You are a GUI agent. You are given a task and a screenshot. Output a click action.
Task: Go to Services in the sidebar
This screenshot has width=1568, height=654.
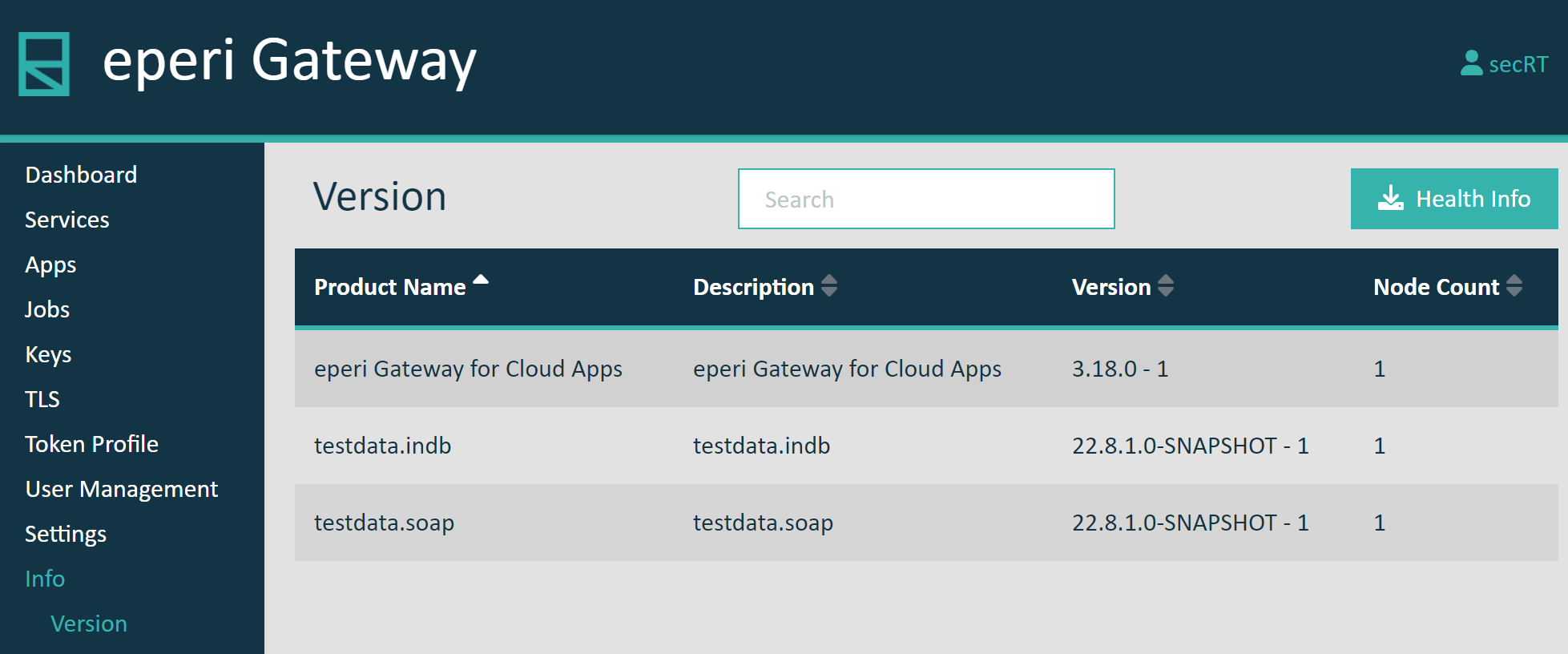(67, 220)
